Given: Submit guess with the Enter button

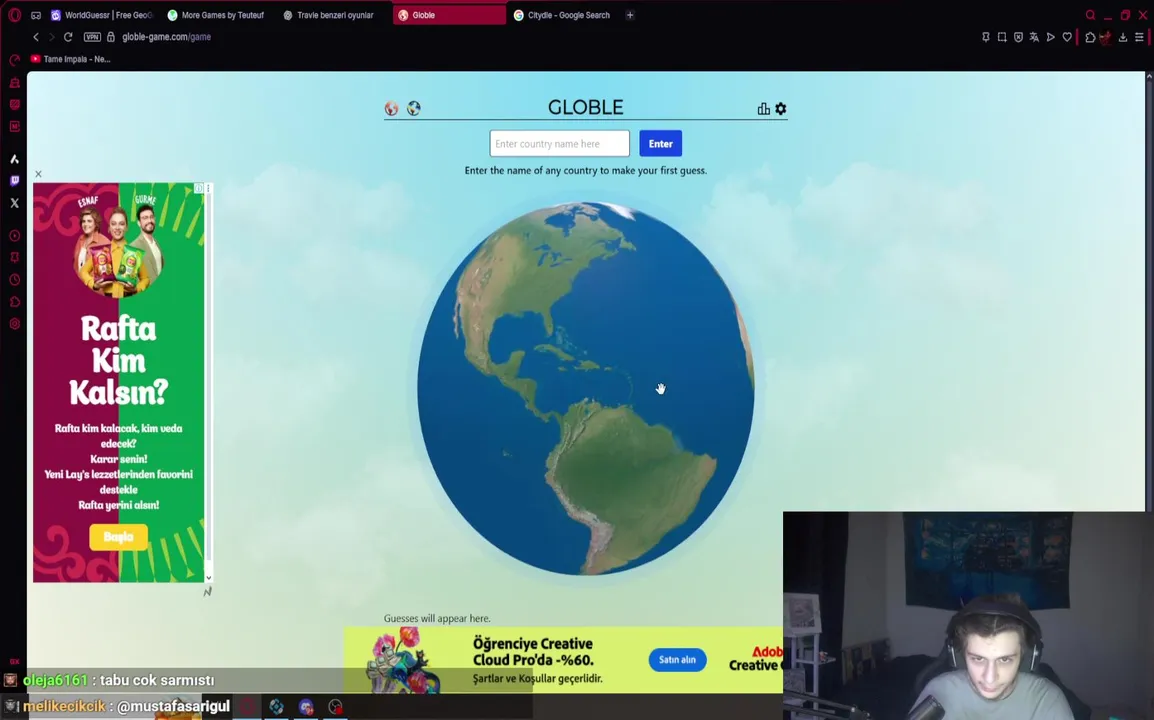Looking at the screenshot, I should (x=661, y=144).
